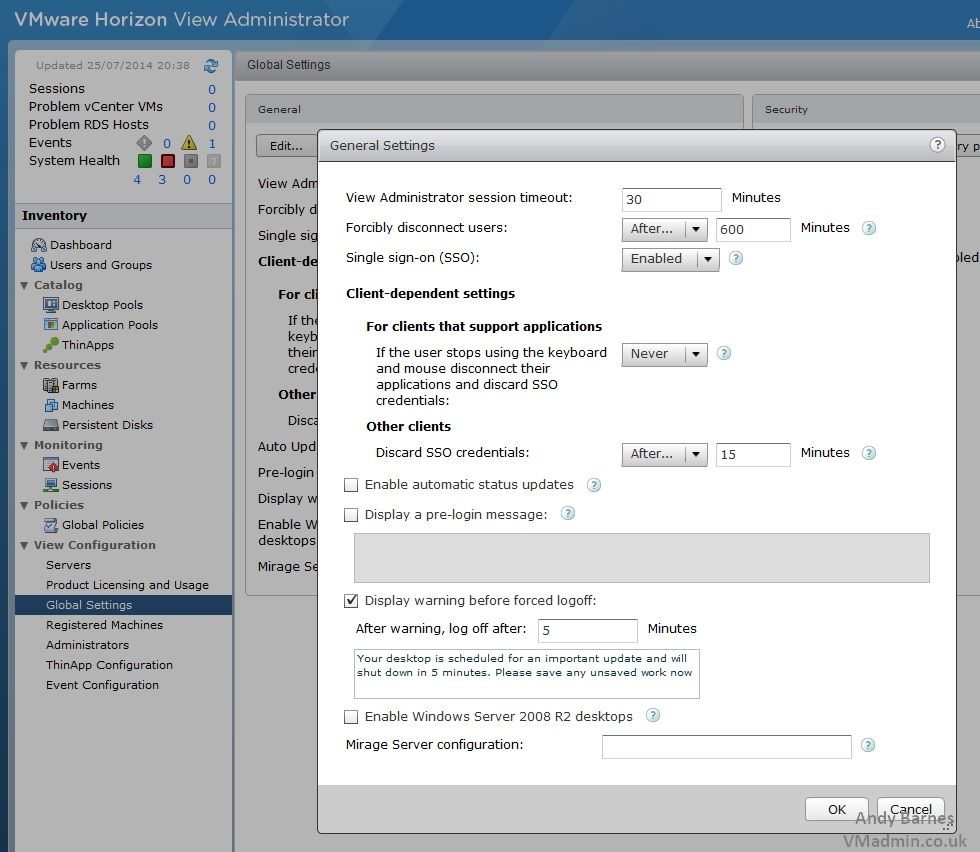980x852 pixels.
Task: Click the log off after minutes field
Action: pyautogui.click(x=588, y=630)
